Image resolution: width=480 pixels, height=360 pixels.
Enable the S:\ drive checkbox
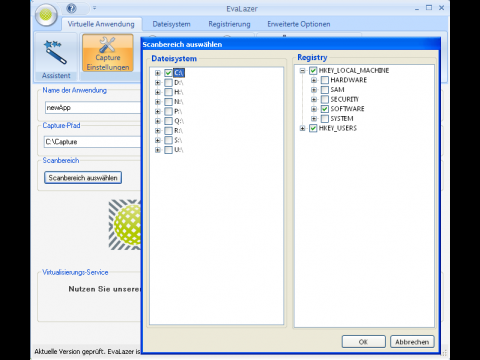click(x=168, y=140)
